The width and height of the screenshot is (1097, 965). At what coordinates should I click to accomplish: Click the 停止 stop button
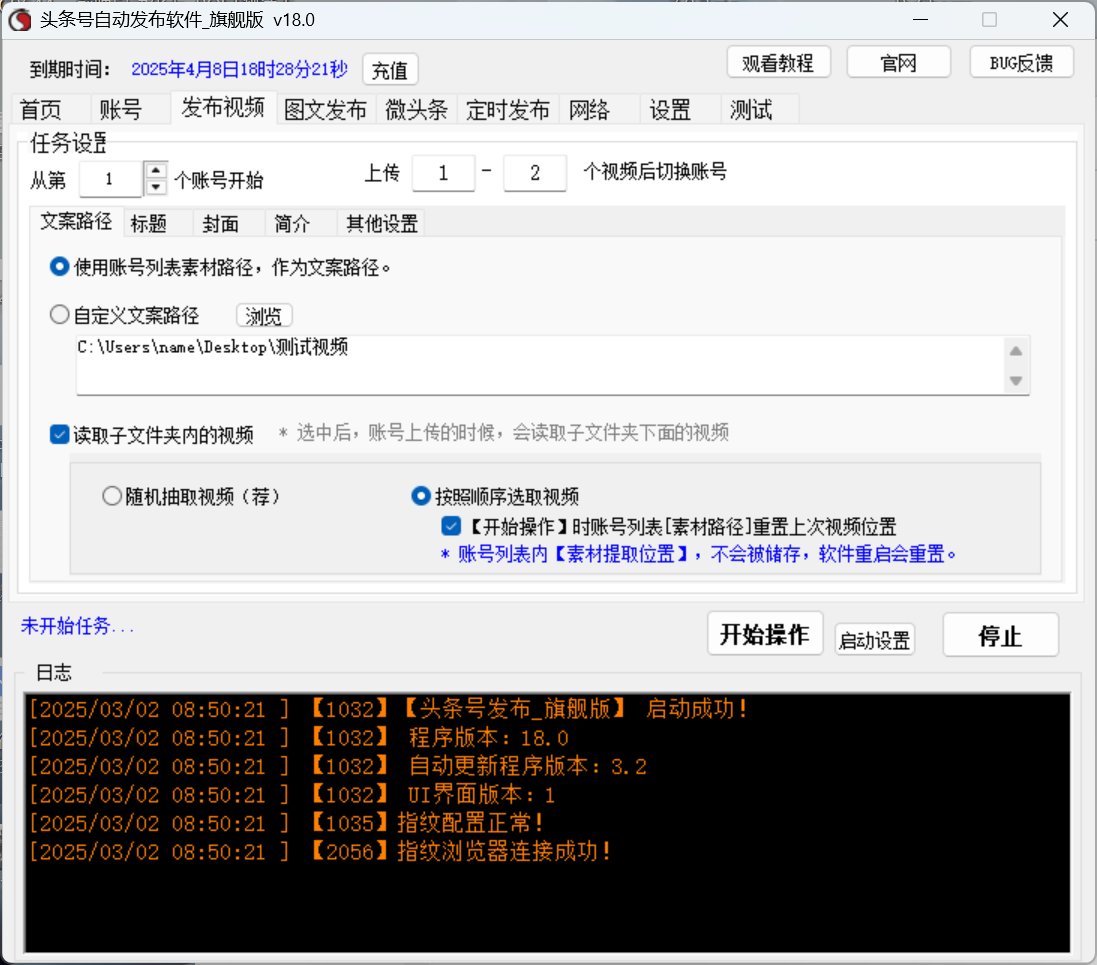pos(1000,636)
